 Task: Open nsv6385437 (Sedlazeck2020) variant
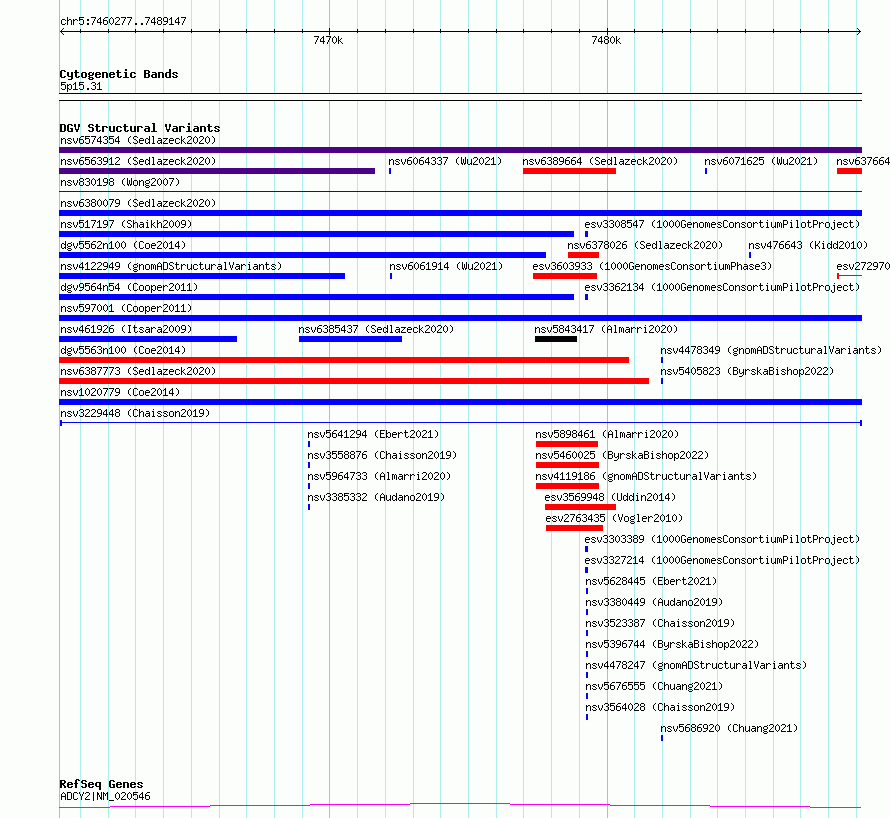point(376,329)
